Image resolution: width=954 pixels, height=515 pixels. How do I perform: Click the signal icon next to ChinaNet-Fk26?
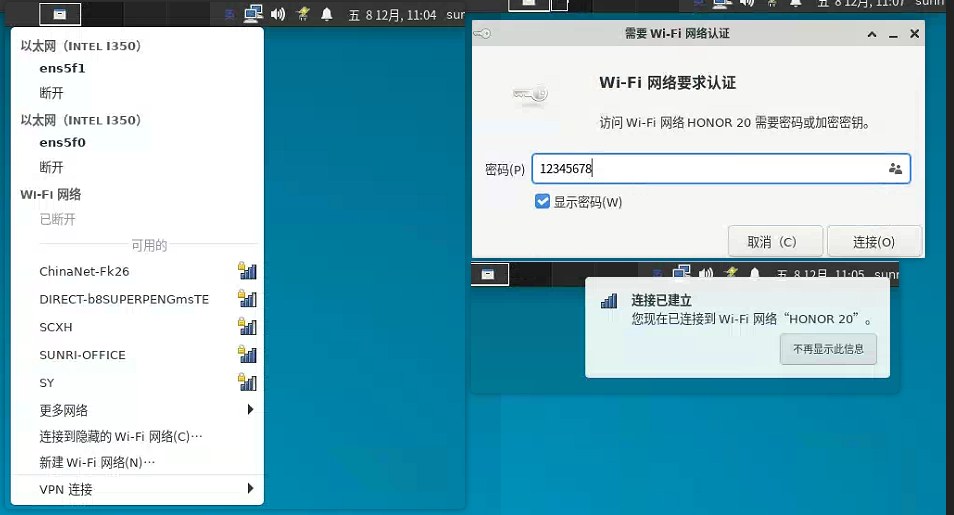pos(247,271)
